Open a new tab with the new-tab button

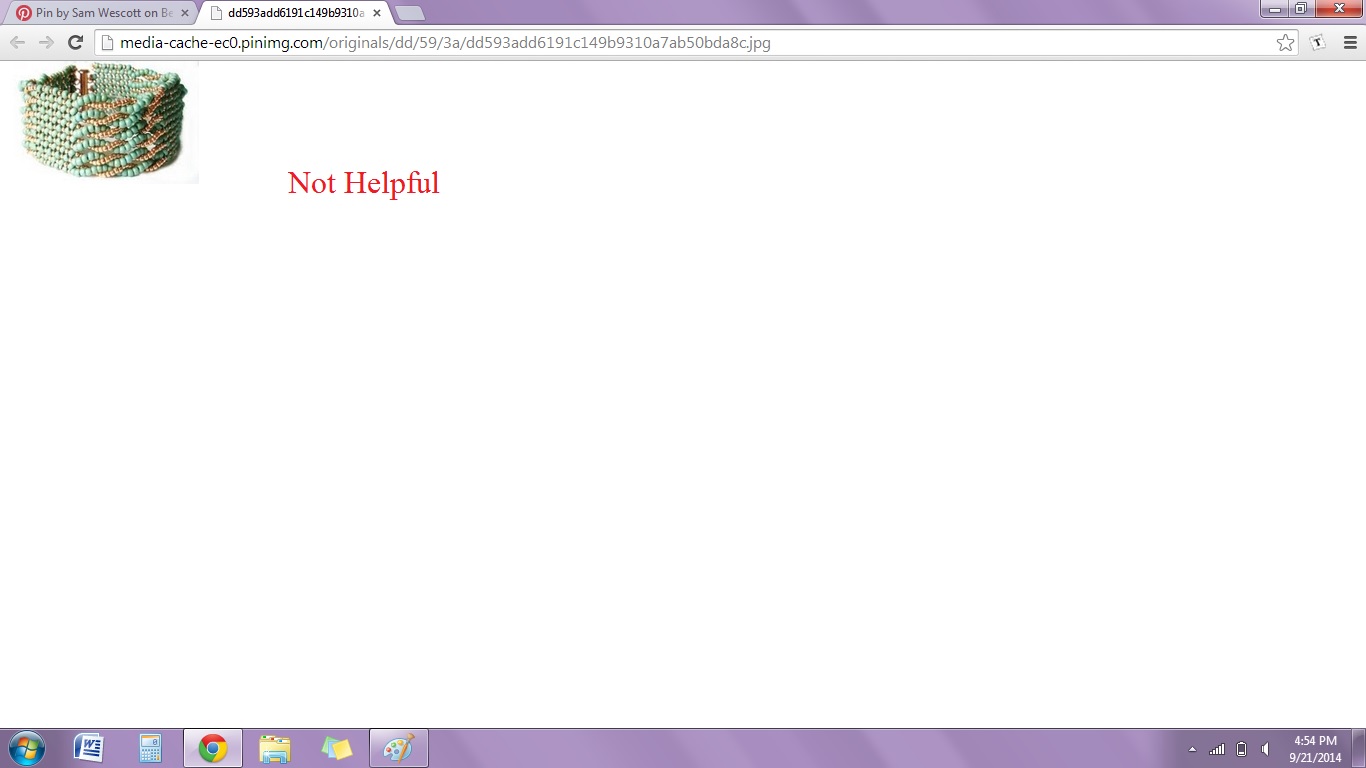coord(410,13)
